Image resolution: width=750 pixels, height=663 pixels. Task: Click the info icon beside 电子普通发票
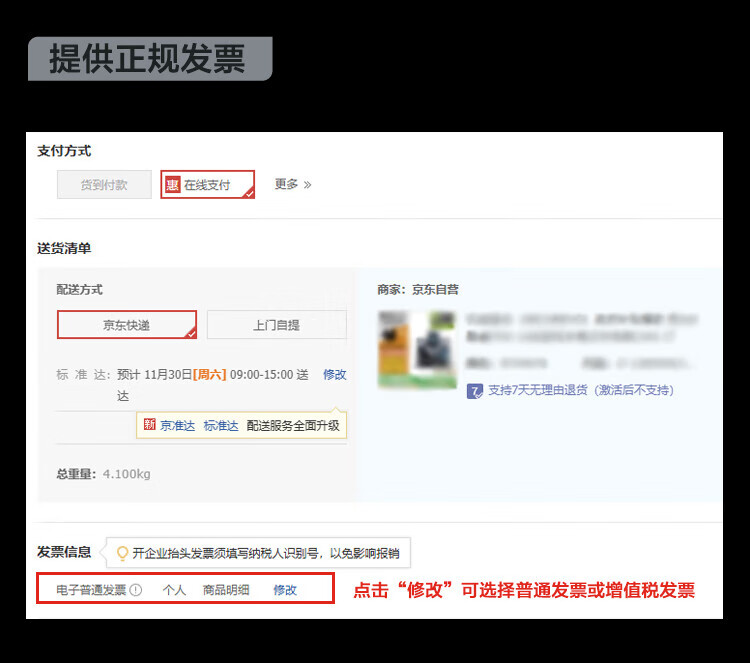[136, 590]
